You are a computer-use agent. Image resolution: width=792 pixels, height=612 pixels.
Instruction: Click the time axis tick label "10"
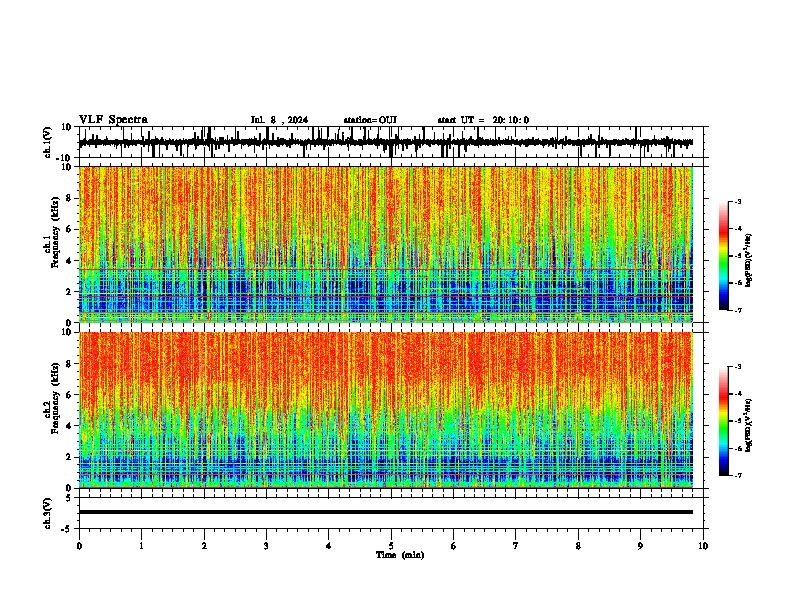(703, 546)
